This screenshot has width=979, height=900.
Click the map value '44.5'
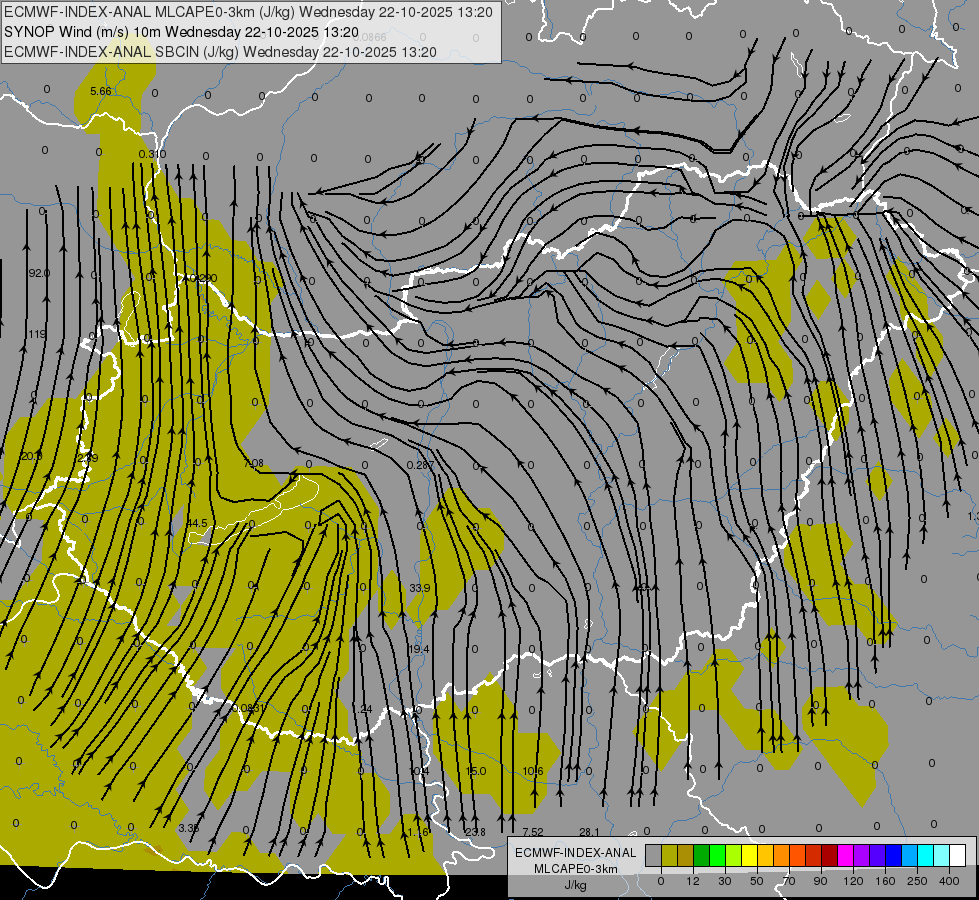pos(197,523)
